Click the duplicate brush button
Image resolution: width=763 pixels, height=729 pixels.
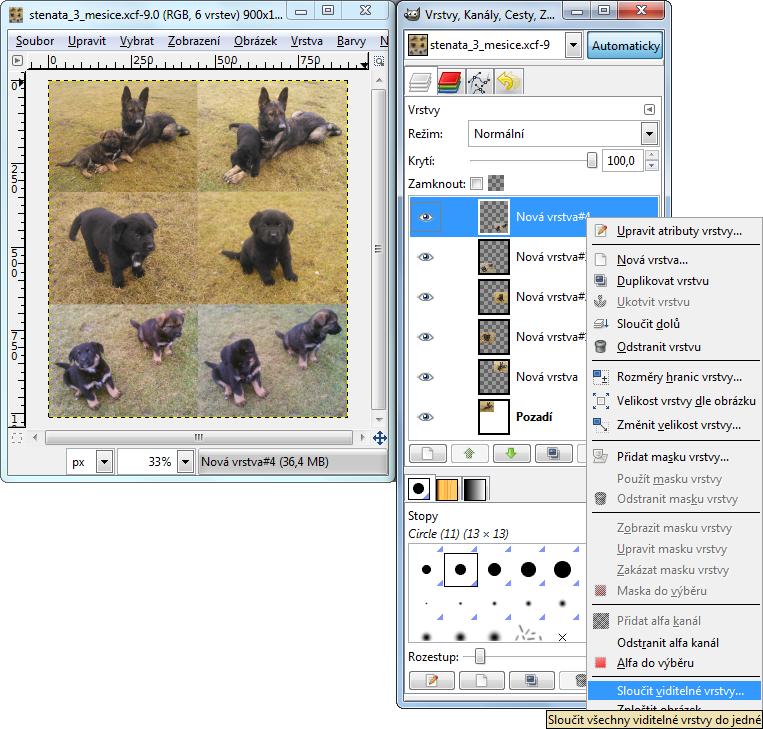[x=531, y=680]
